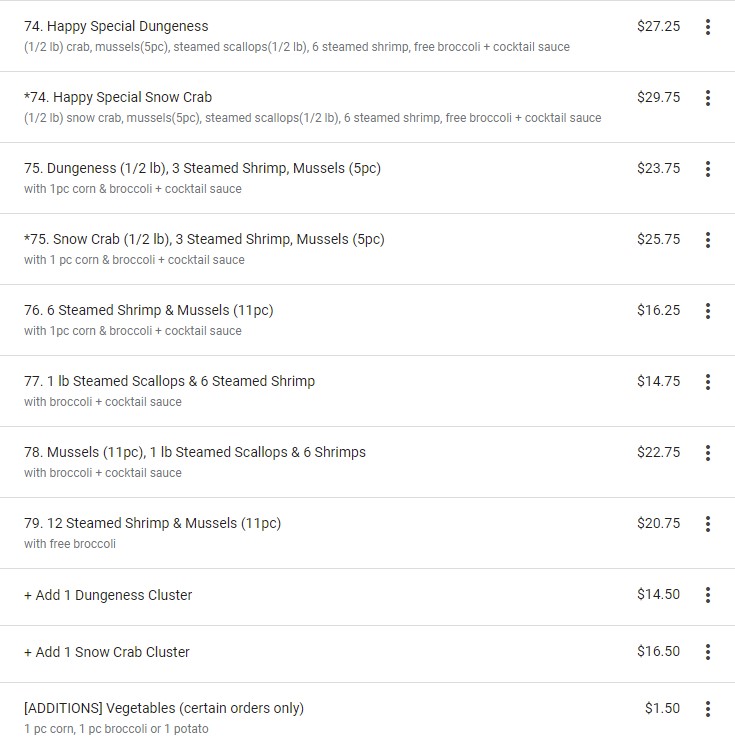
Task: Select 74. Happy Special Dungeness item title
Action: (116, 26)
